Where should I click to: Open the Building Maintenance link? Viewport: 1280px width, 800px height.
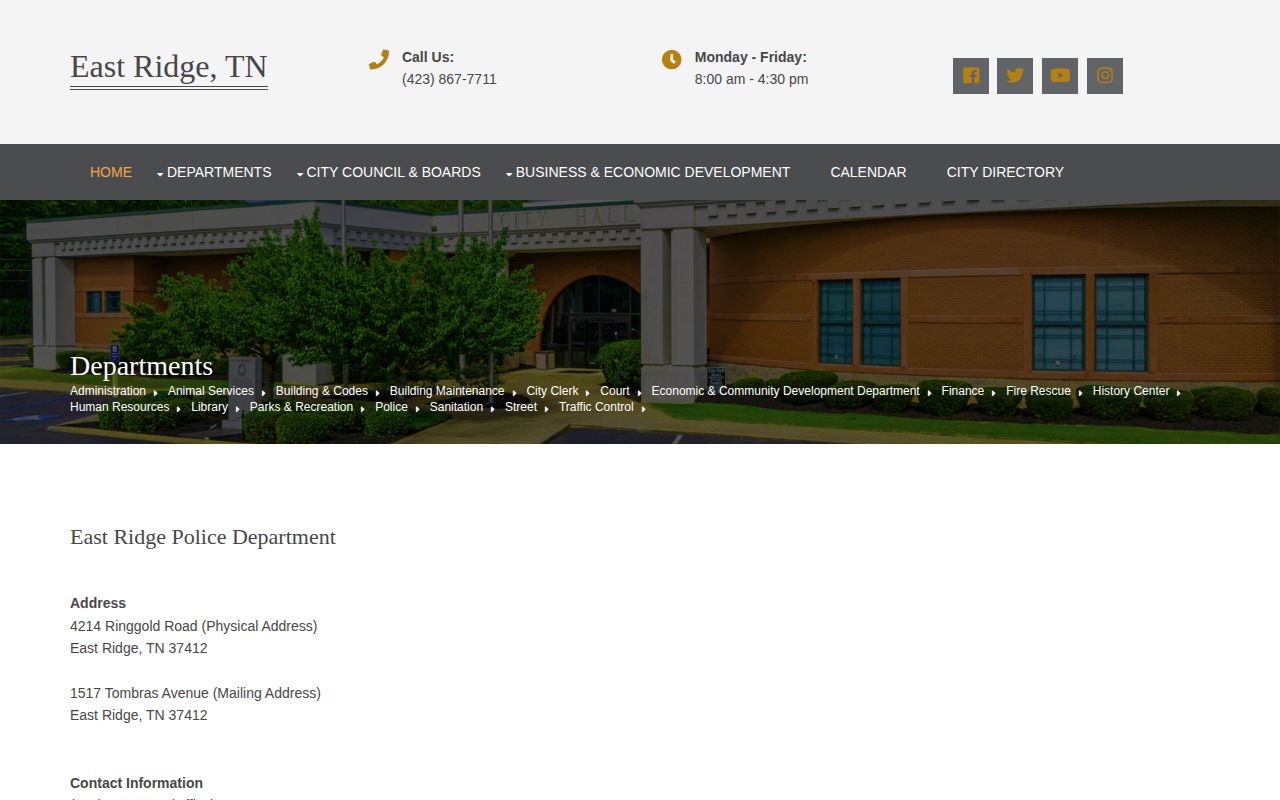(x=447, y=391)
